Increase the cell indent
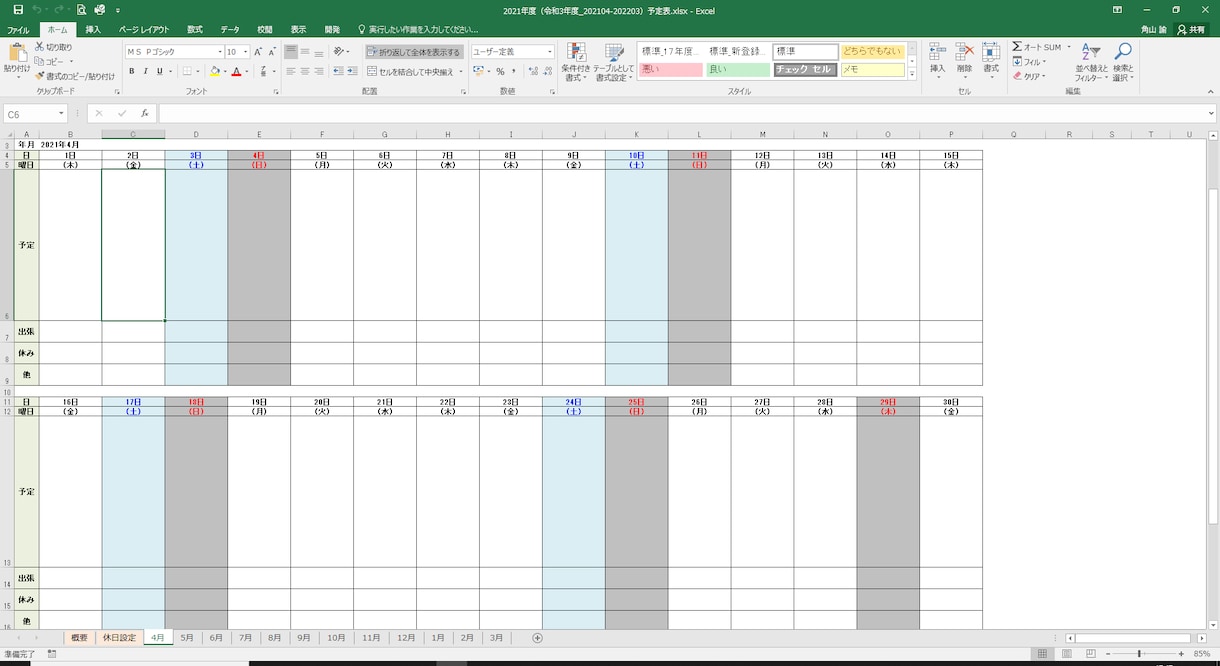The image size is (1220, 666). [x=352, y=72]
